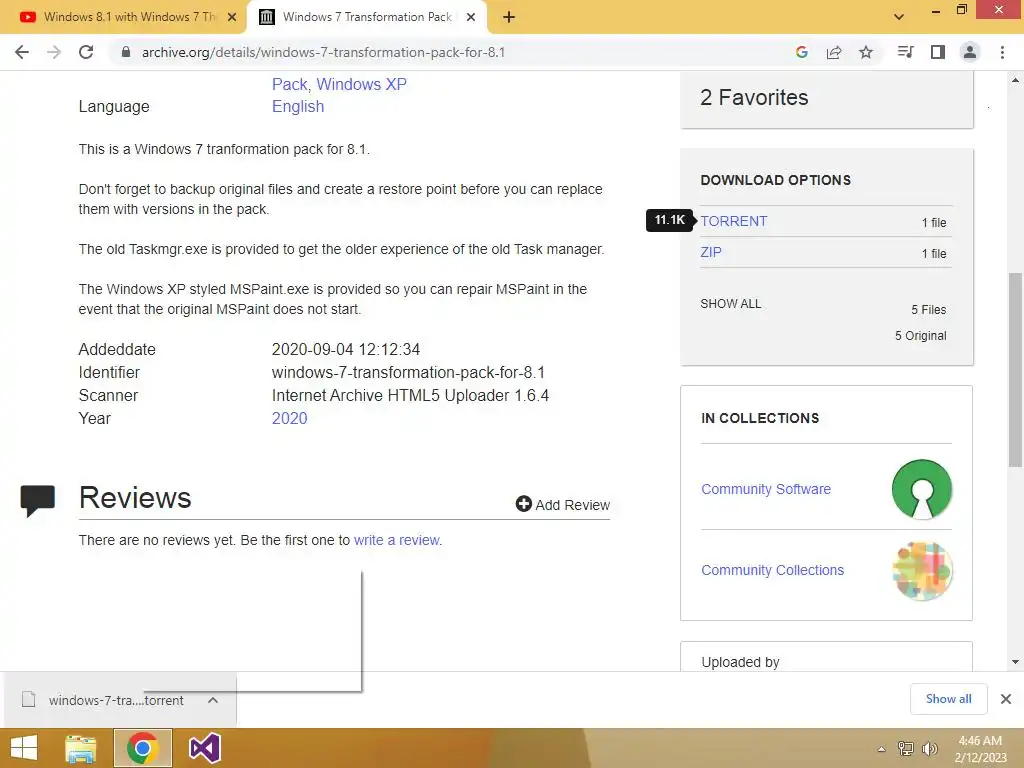Click the Reviews speech bubble icon
This screenshot has width=1024, height=768.
pyautogui.click(x=37, y=501)
